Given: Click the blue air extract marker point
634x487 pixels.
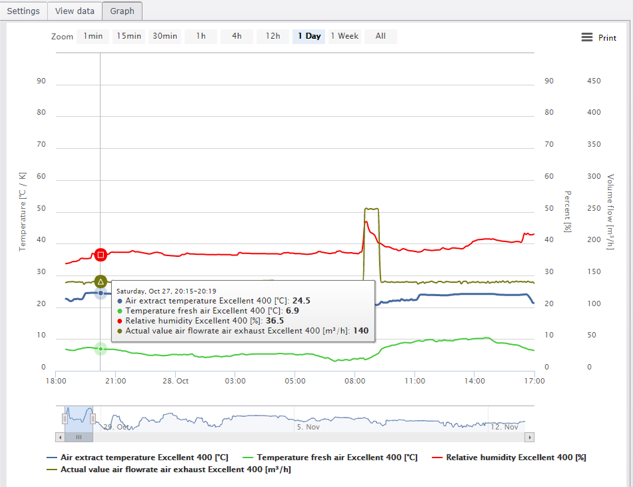Looking at the screenshot, I should (101, 293).
